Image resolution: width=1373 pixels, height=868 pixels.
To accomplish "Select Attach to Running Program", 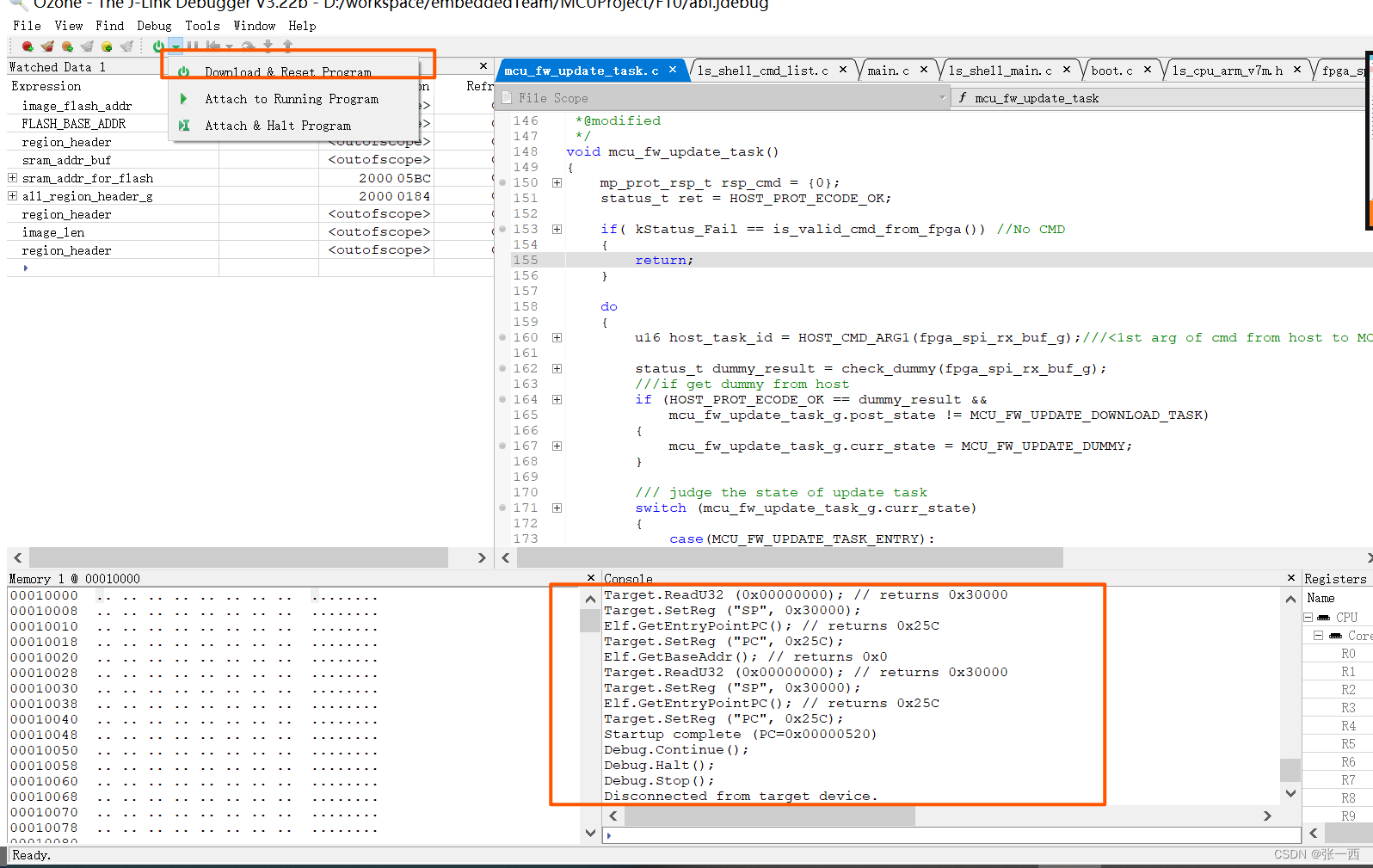I will [293, 99].
